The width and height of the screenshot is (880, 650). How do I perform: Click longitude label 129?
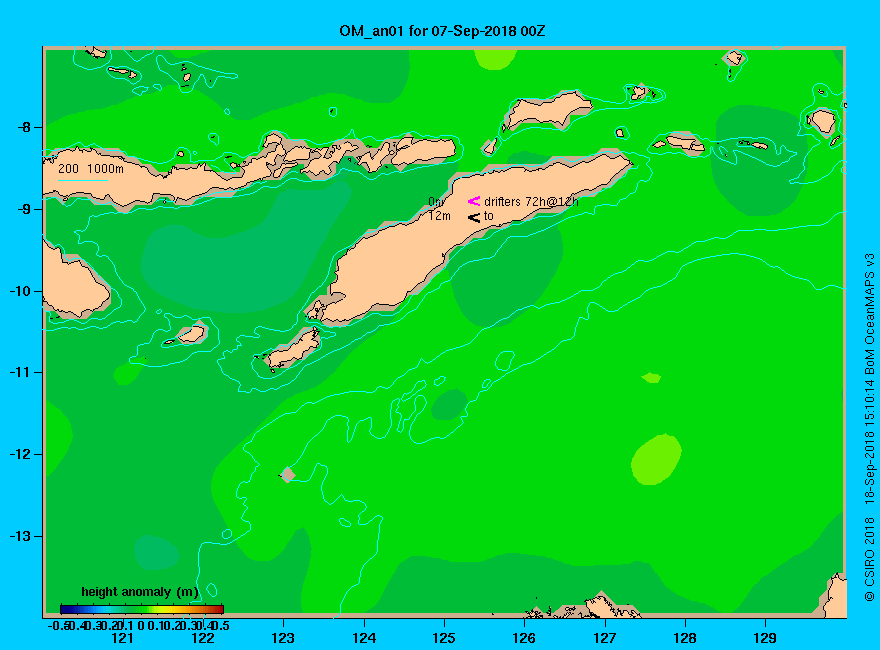[x=765, y=638]
